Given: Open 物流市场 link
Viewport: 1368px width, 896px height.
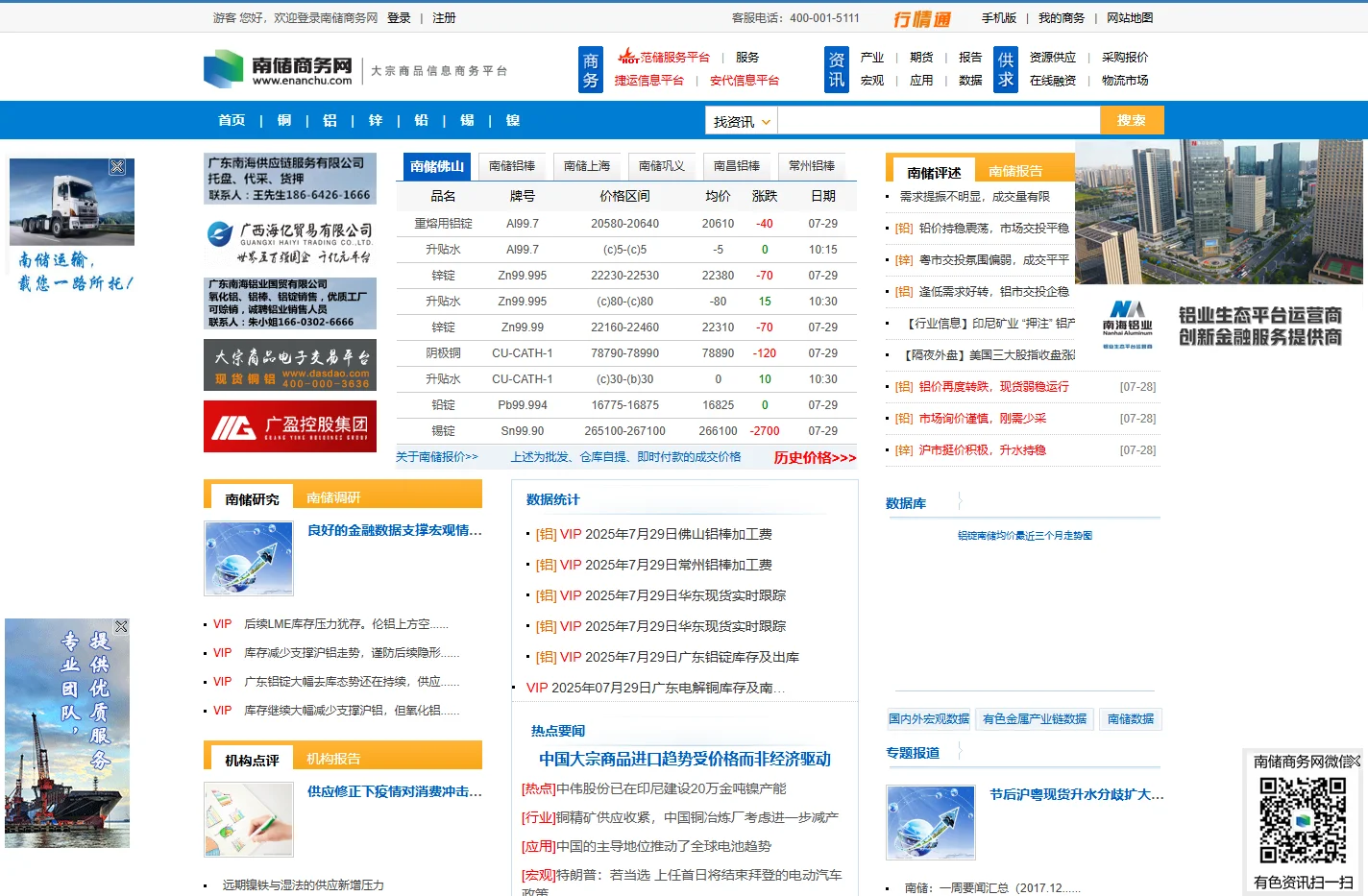Looking at the screenshot, I should click(x=1125, y=81).
